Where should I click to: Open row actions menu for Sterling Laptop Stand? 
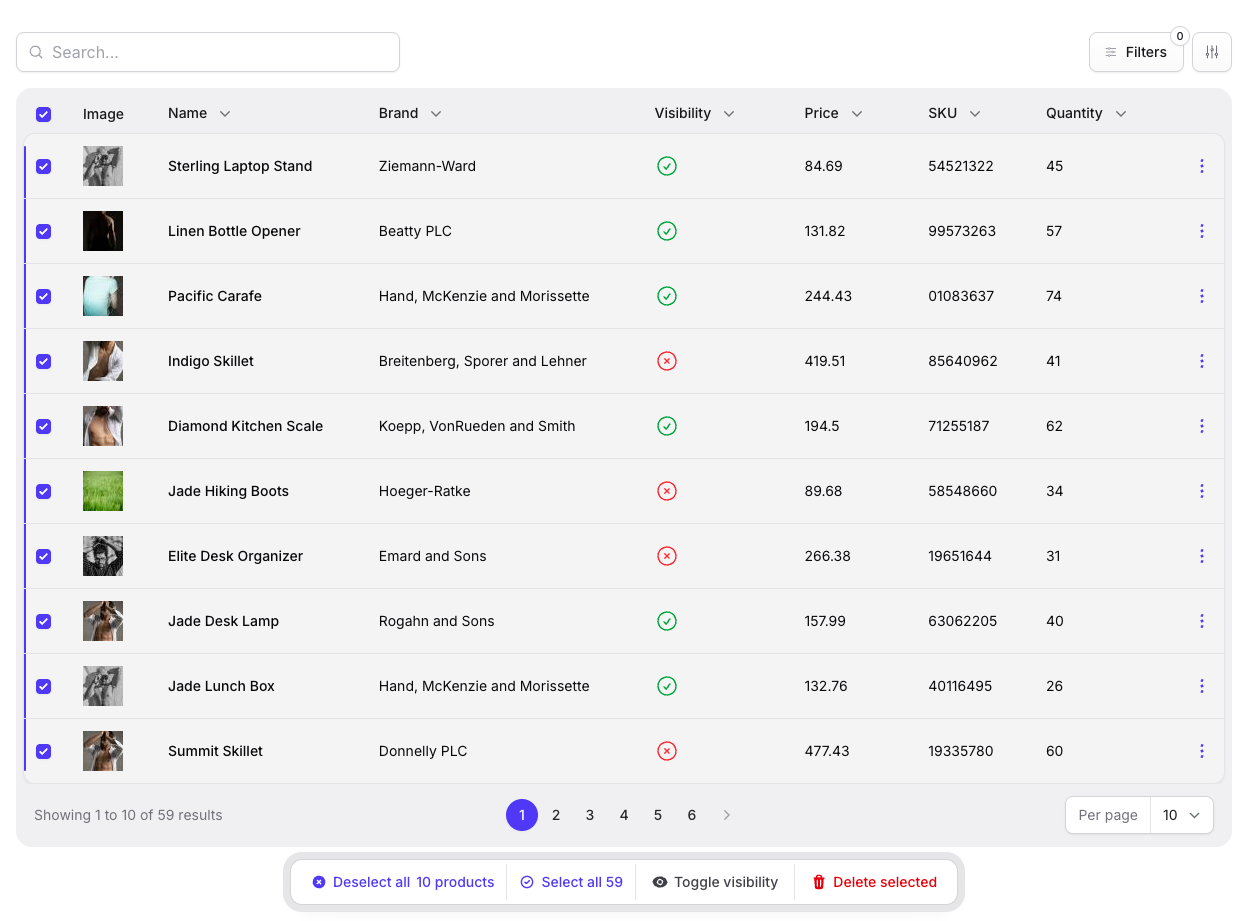(1201, 166)
